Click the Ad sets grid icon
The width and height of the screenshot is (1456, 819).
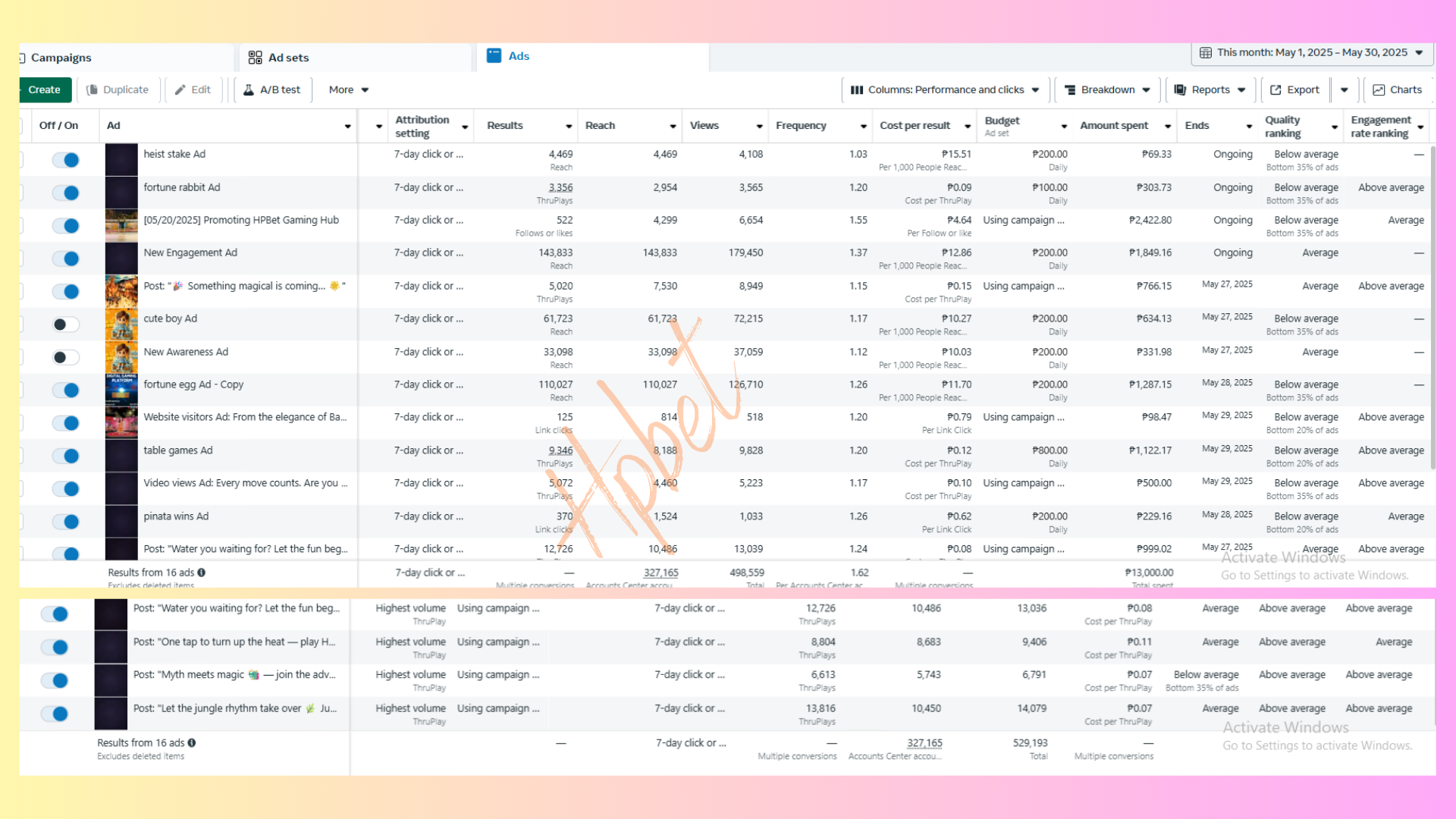pyautogui.click(x=255, y=58)
